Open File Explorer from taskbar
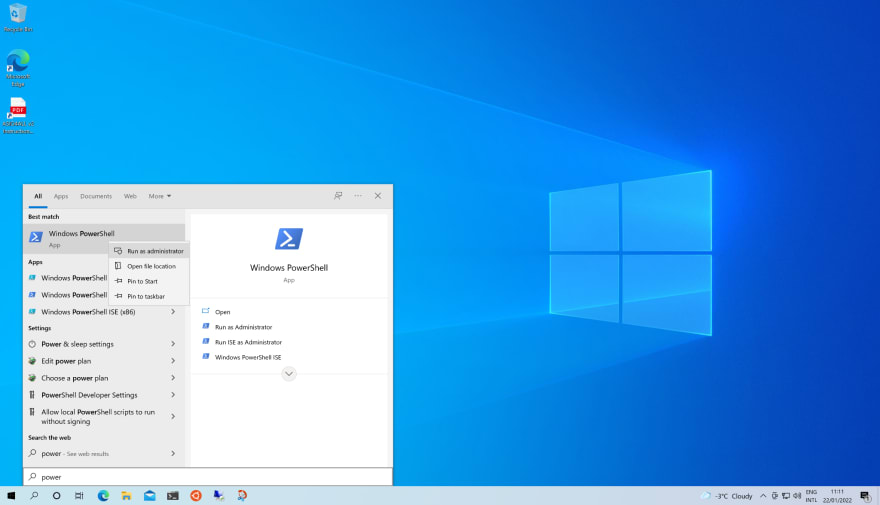Screen dimensions: 880x505 pos(126,495)
